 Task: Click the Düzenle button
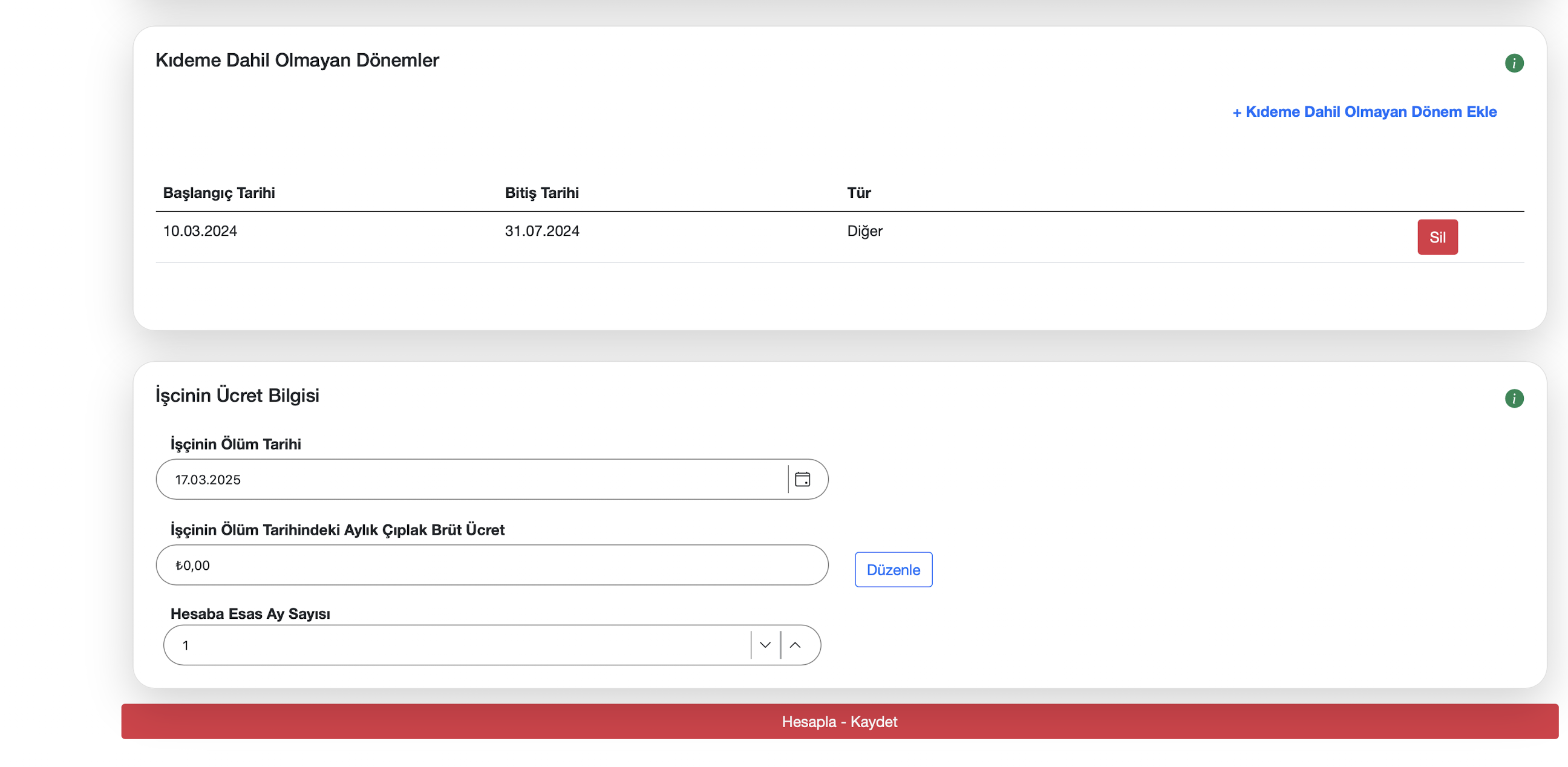click(893, 570)
